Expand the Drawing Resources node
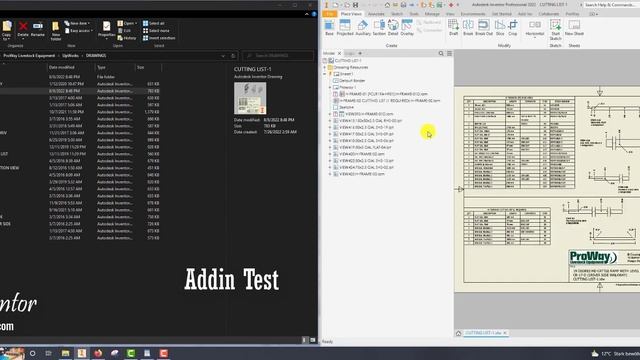640x360 pixels. 325,67
